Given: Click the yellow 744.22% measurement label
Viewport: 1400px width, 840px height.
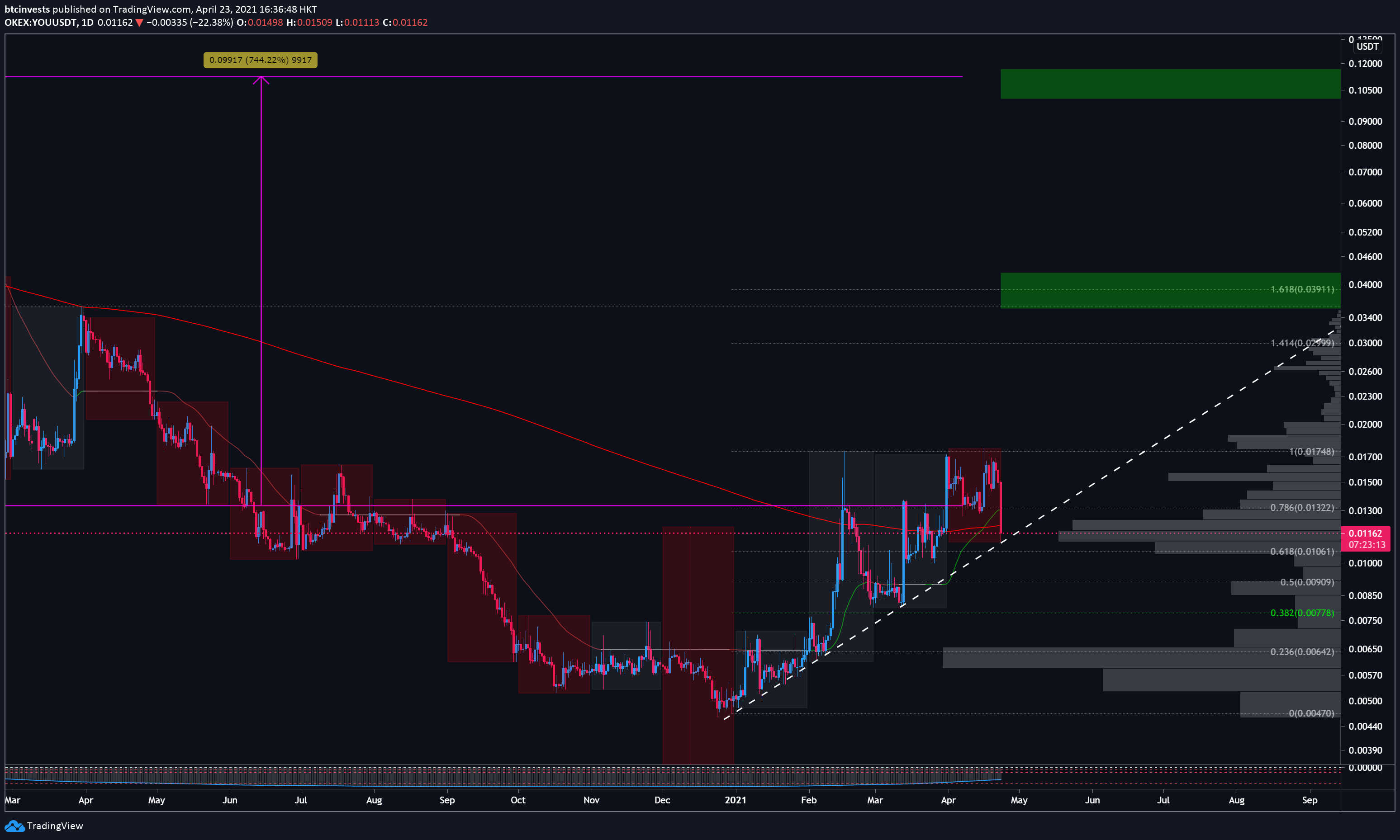Looking at the screenshot, I should point(261,60).
